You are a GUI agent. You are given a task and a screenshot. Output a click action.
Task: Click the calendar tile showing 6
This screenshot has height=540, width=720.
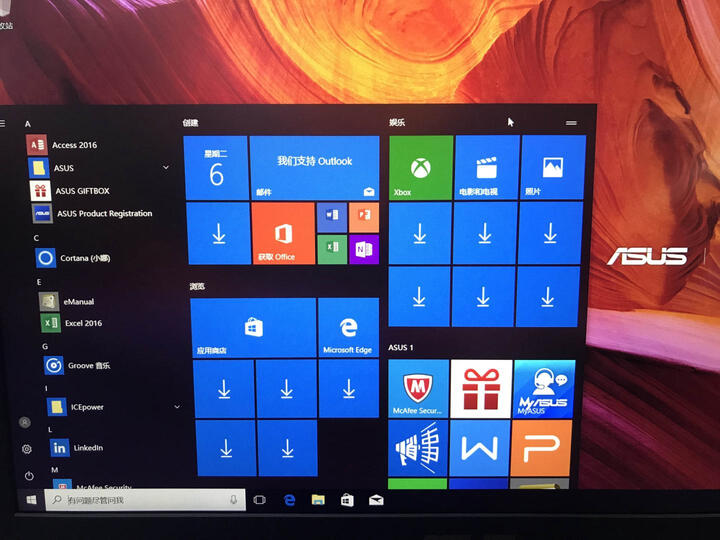point(216,168)
